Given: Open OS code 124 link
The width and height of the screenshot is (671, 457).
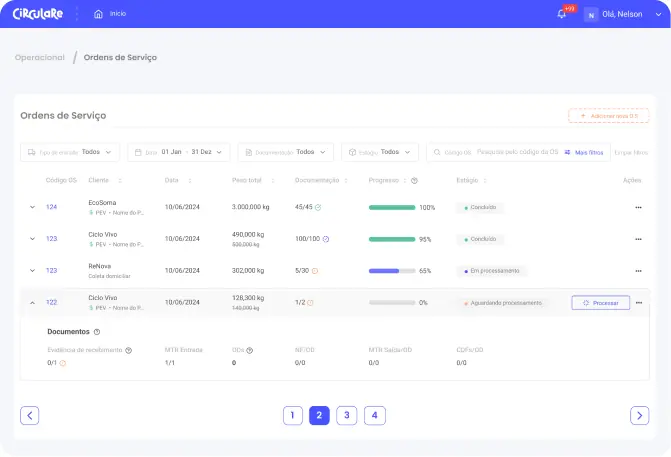Looking at the screenshot, I should click(51, 207).
